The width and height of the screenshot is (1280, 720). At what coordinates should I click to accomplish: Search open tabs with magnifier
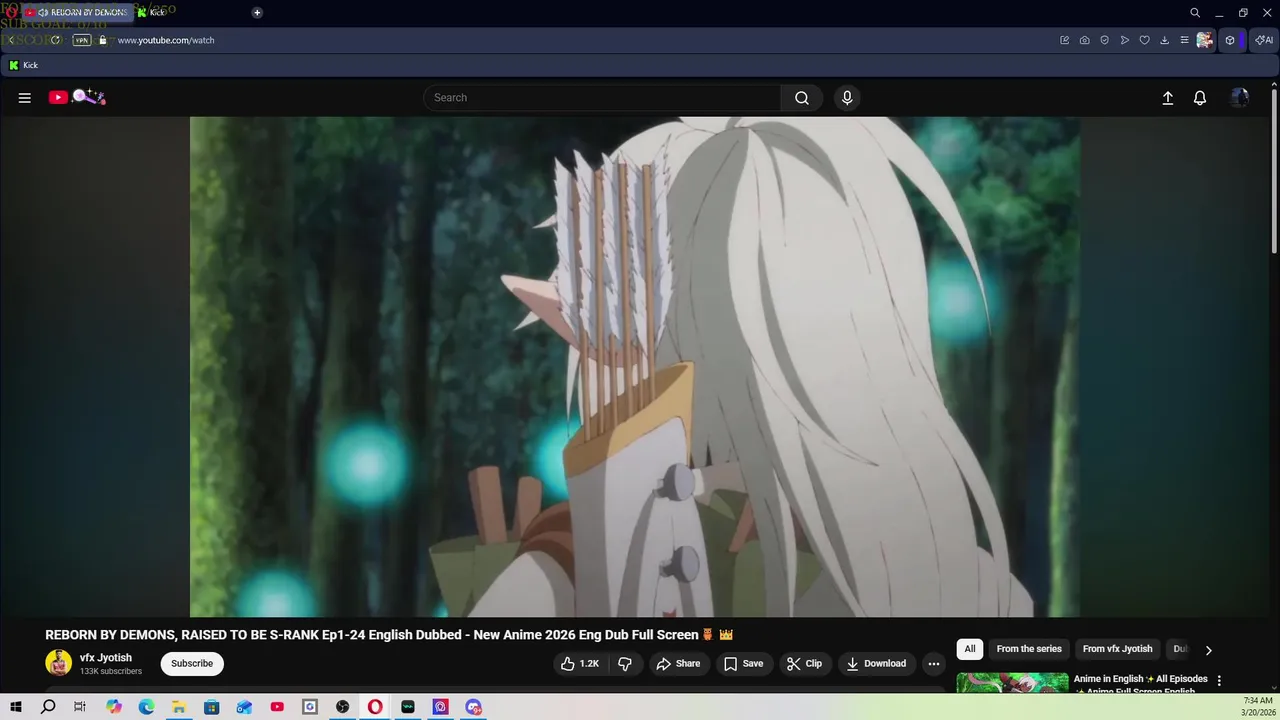(x=1195, y=13)
